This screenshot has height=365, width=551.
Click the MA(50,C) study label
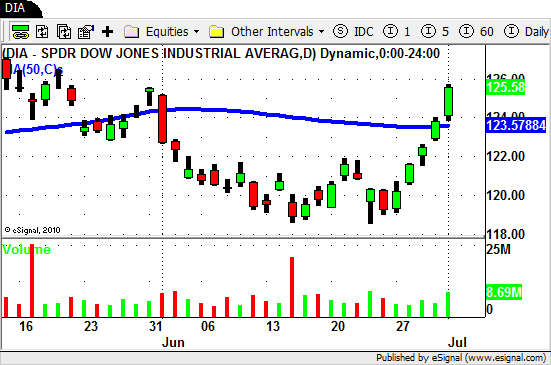pos(33,70)
